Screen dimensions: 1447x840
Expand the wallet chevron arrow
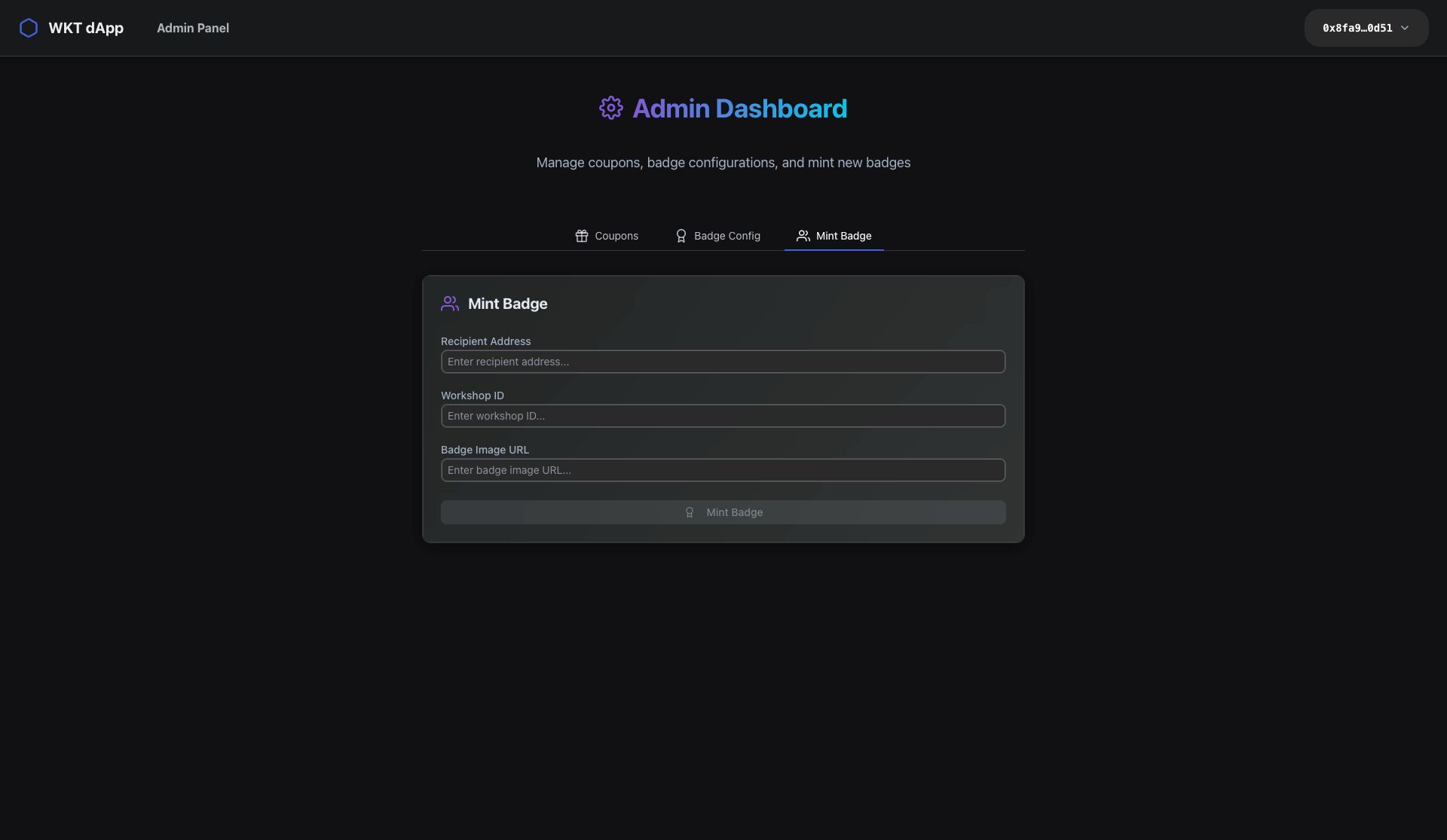[1405, 28]
